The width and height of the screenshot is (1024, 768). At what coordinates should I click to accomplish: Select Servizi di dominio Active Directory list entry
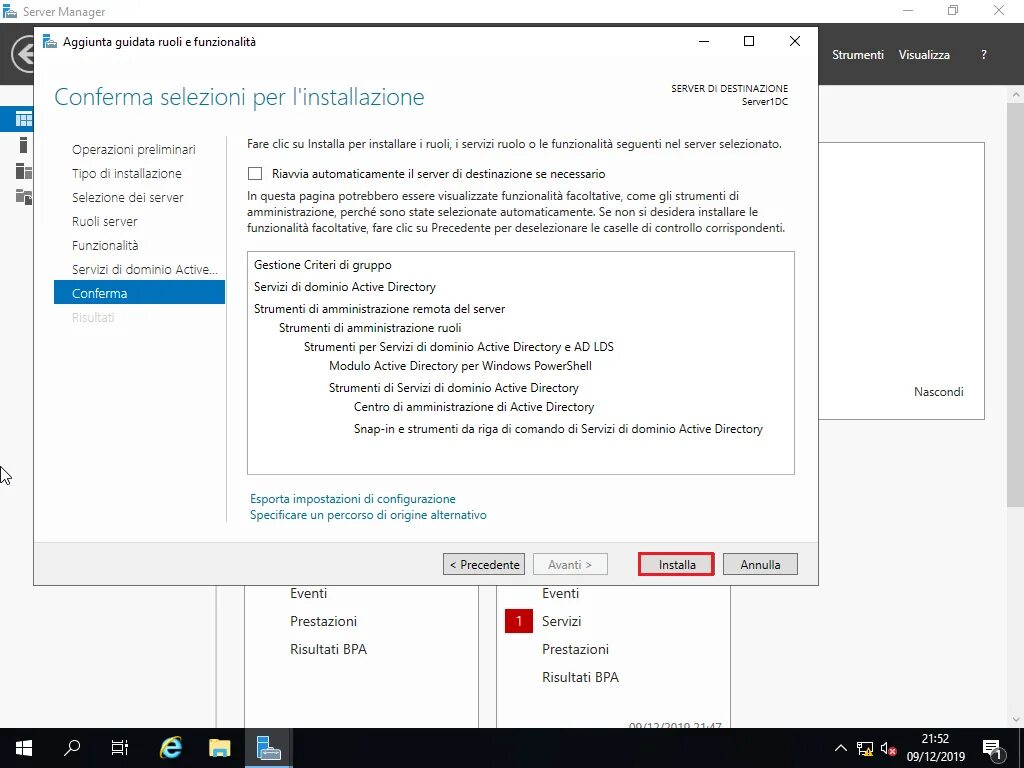pos(345,287)
